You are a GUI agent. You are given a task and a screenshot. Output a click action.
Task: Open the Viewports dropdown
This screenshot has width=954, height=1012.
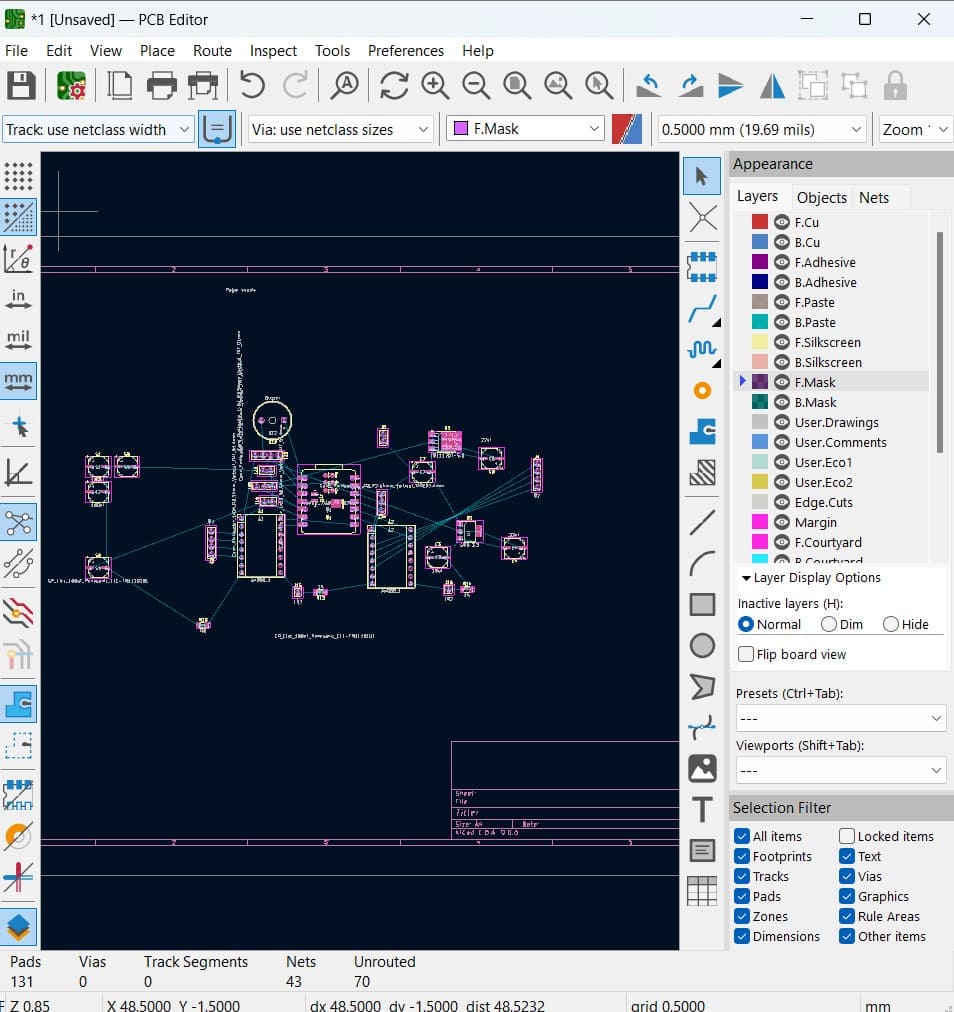(841, 771)
